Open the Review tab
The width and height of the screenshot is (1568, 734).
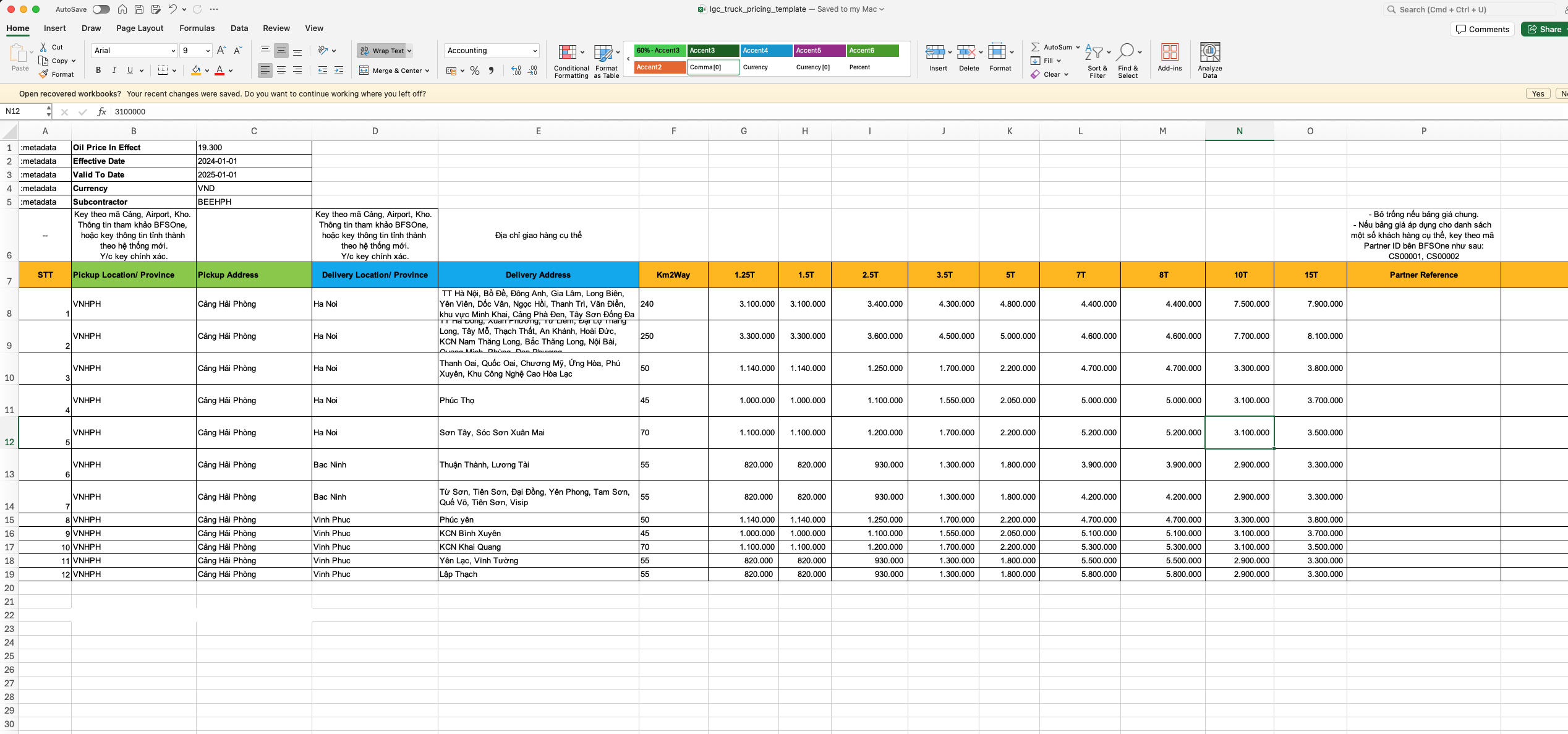[x=276, y=28]
